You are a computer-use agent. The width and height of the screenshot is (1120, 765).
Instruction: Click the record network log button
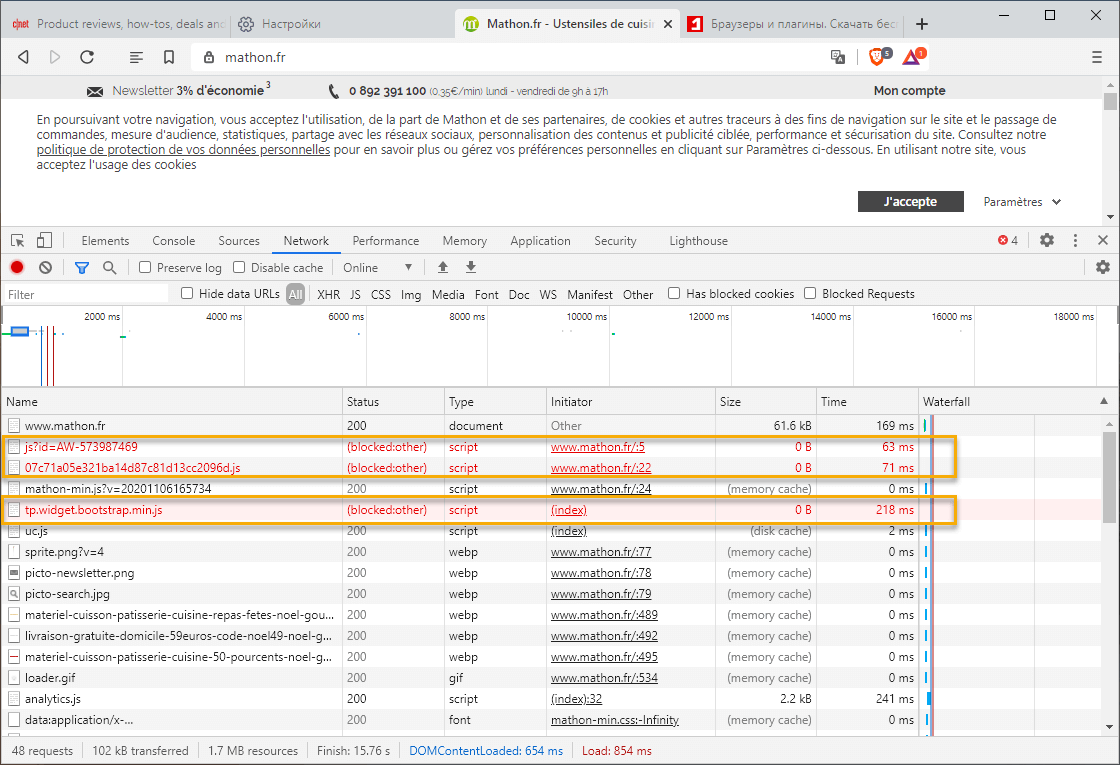click(17, 268)
